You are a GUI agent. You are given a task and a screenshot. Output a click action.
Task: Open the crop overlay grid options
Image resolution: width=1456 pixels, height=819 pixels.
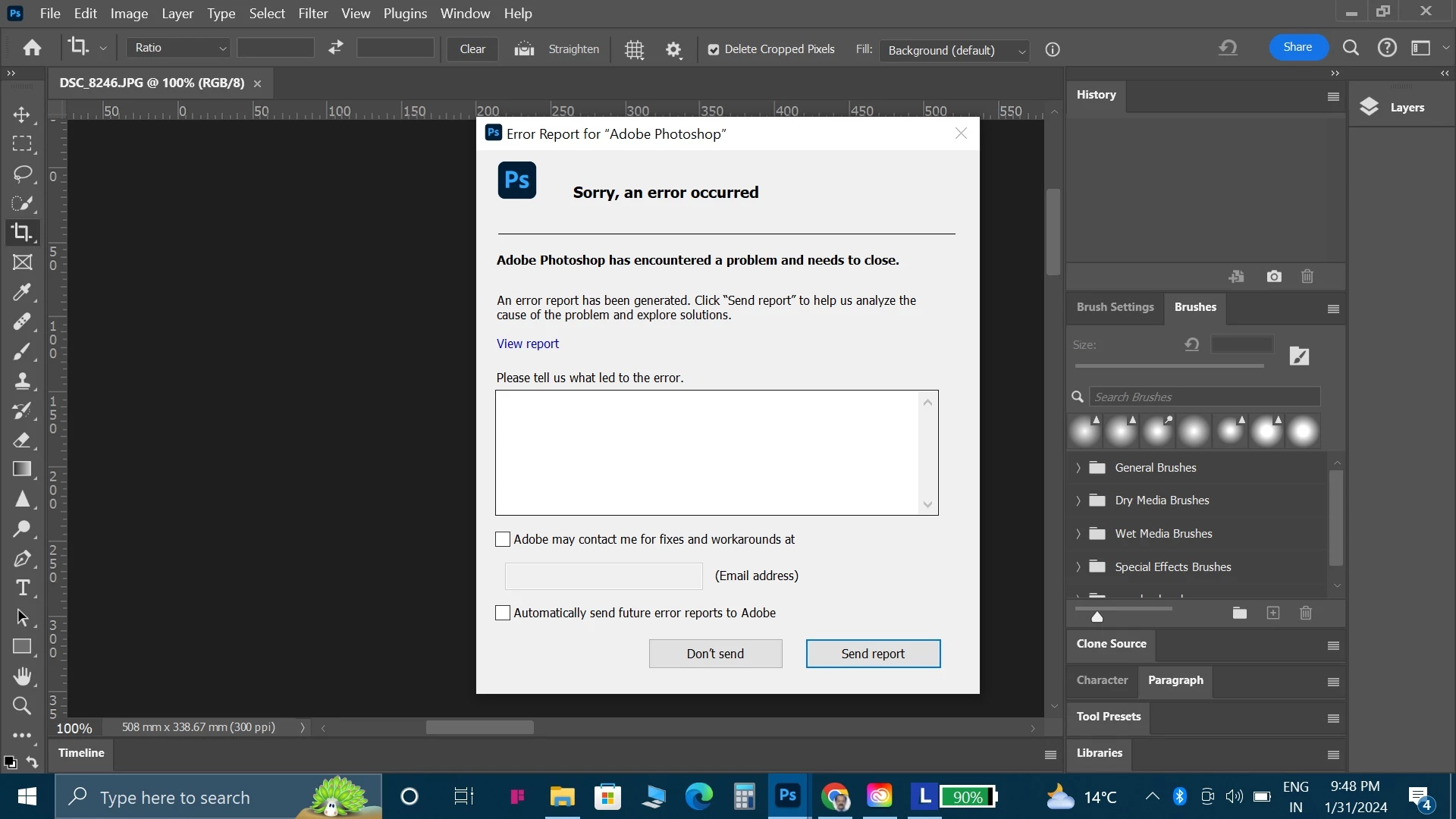634,50
